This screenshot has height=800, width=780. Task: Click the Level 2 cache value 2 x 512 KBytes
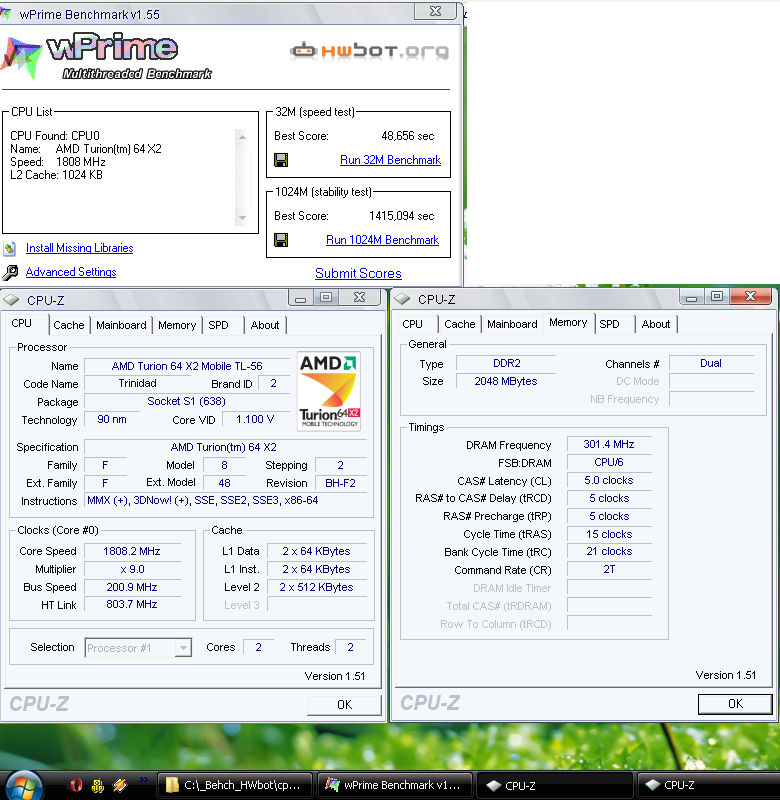[x=316, y=587]
